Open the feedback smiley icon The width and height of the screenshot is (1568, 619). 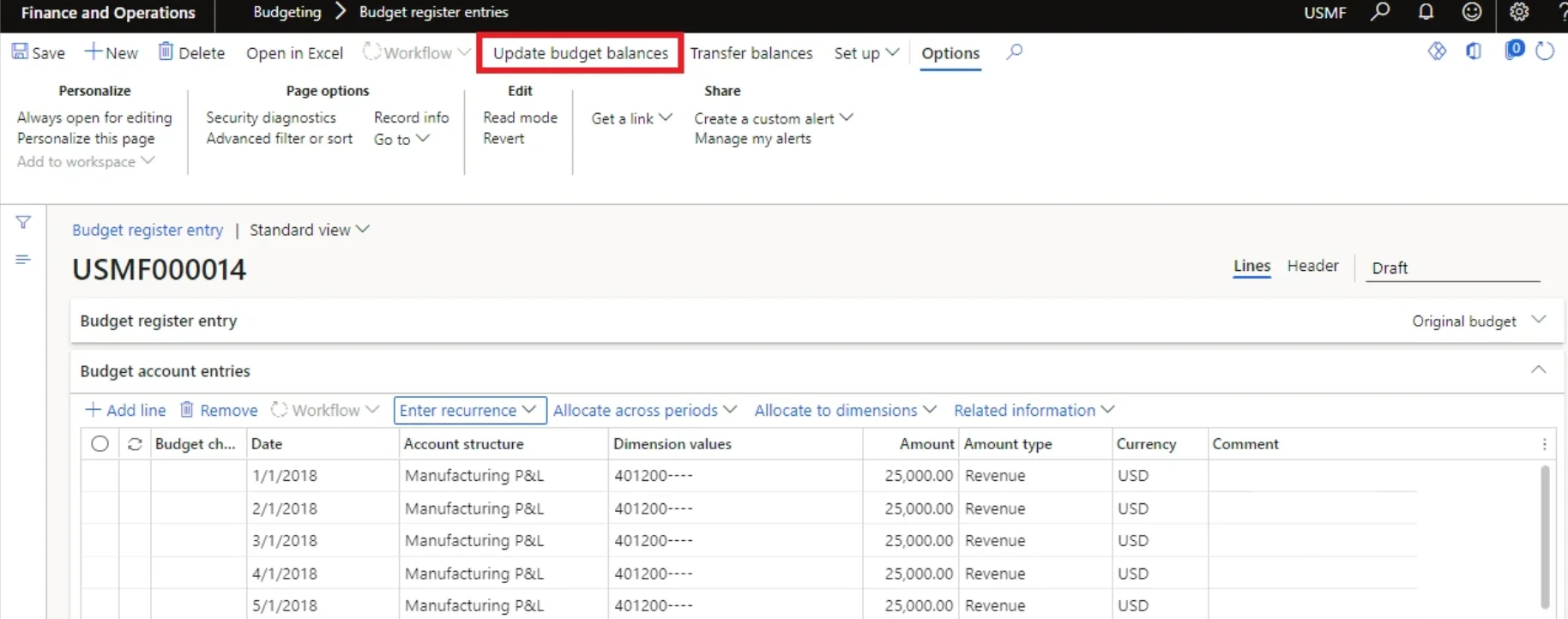click(x=1472, y=12)
